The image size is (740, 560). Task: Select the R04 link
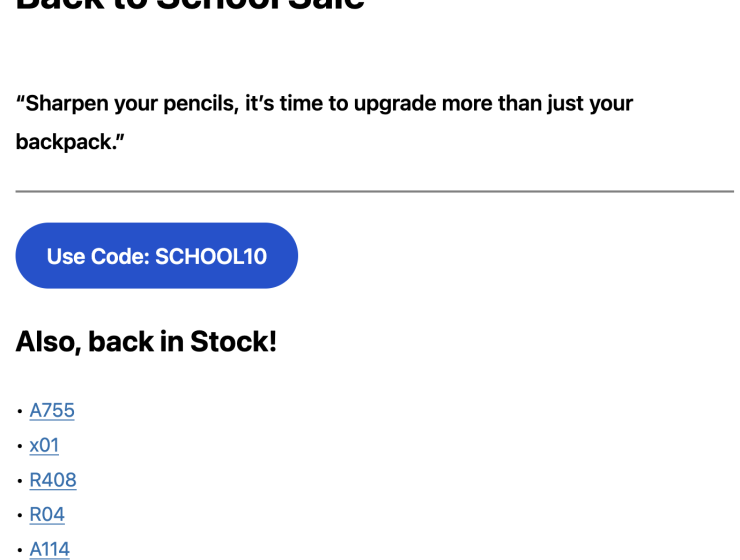pos(47,514)
